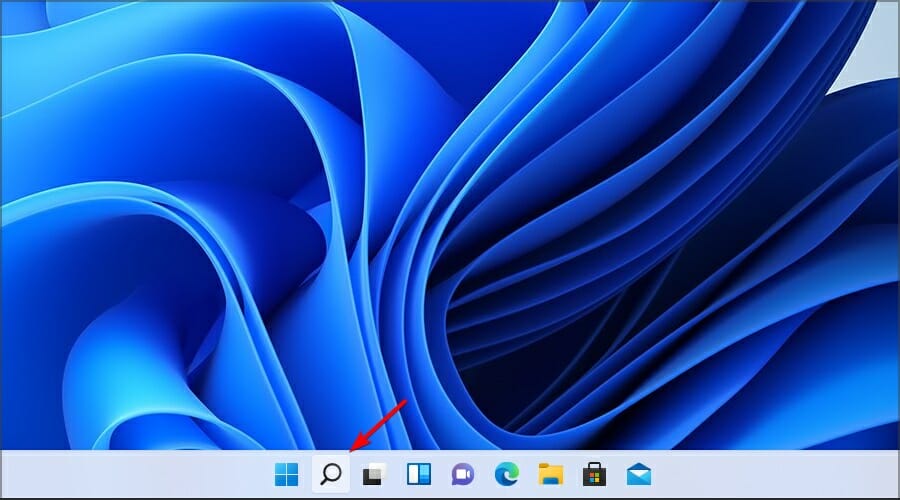Open File Explorer folder icon
Viewport: 900px width, 500px height.
550,474
